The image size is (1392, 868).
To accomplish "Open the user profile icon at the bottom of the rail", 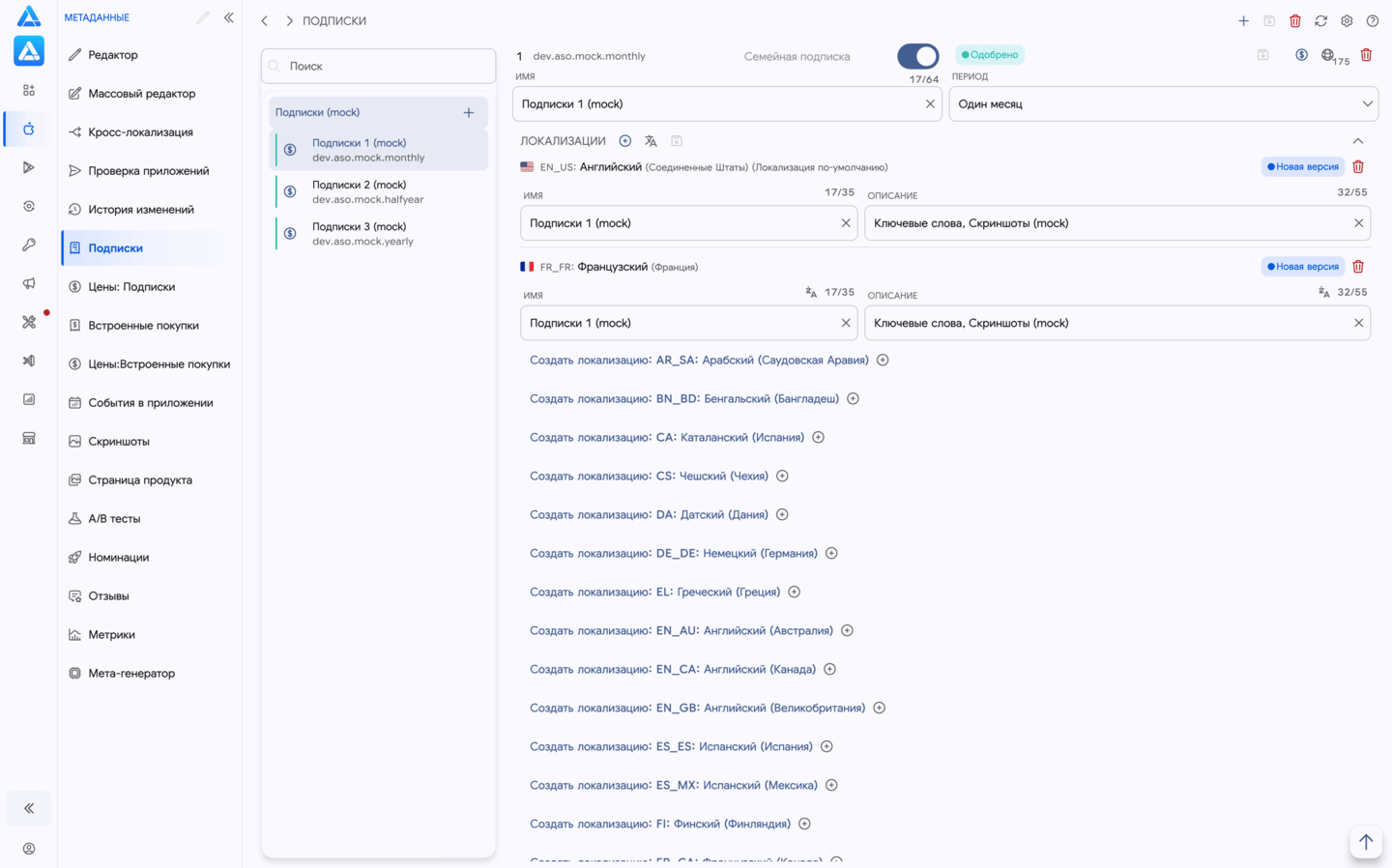I will pyautogui.click(x=29, y=849).
